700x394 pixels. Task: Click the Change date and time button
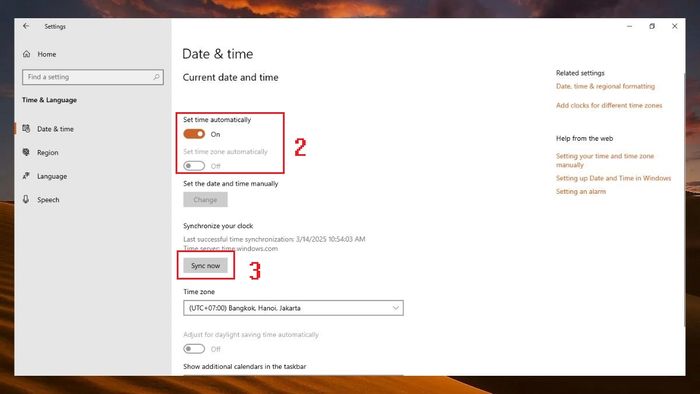click(205, 199)
